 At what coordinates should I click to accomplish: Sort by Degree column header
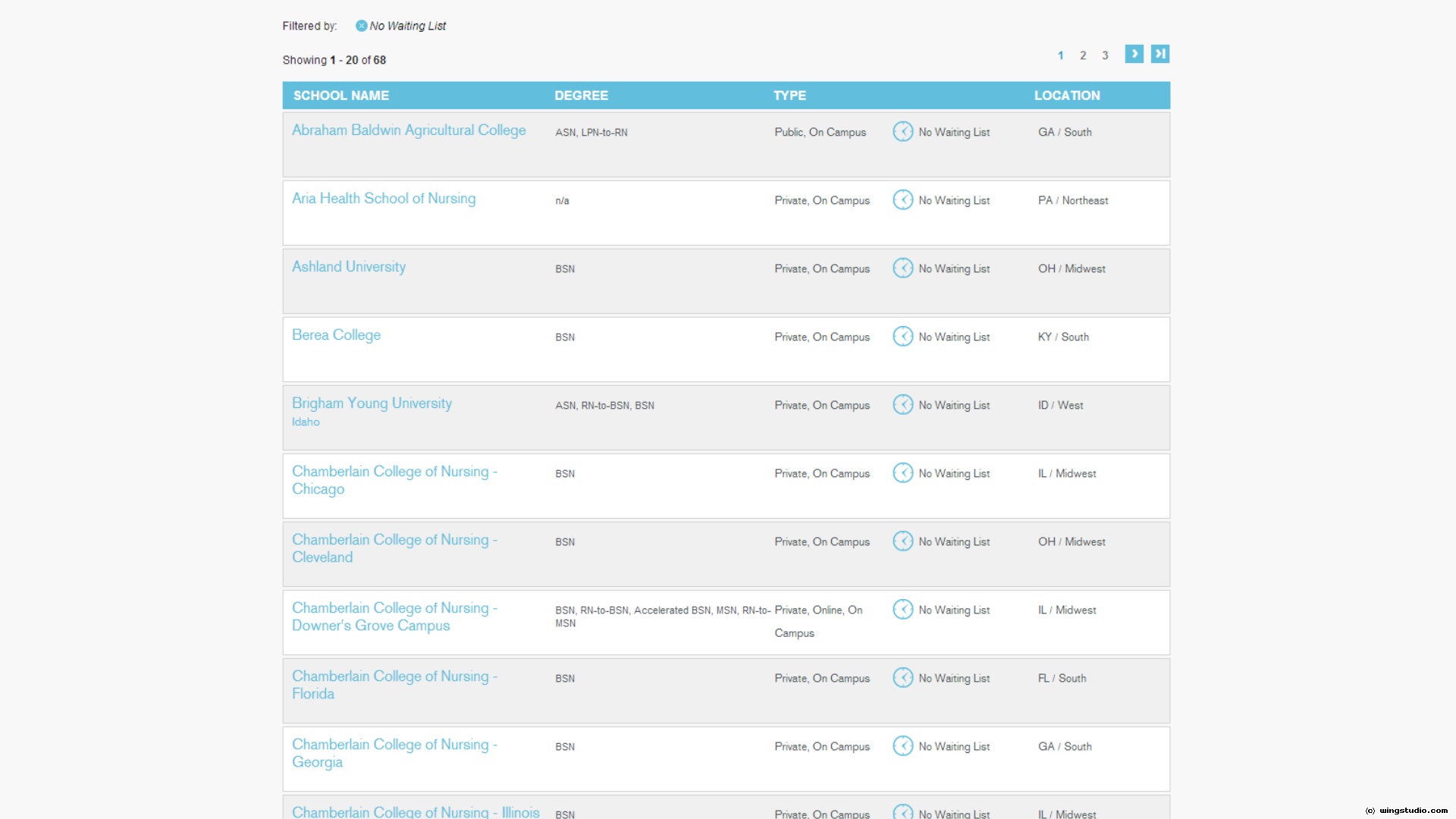coord(581,96)
